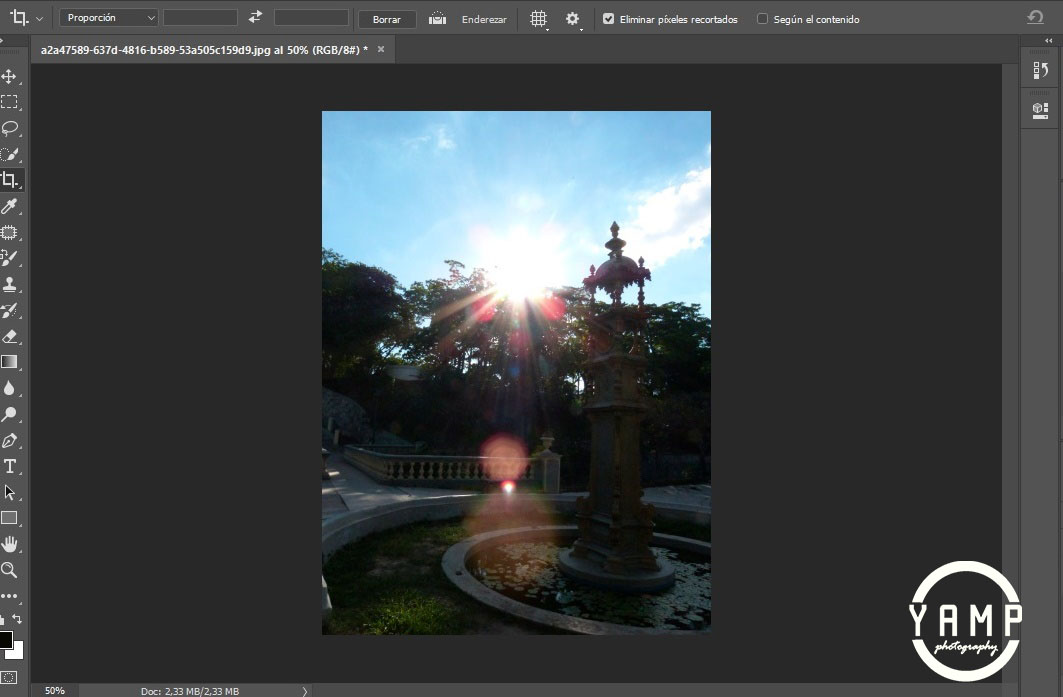Reset default foreground and background colors
The height and width of the screenshot is (697, 1063).
point(2,619)
